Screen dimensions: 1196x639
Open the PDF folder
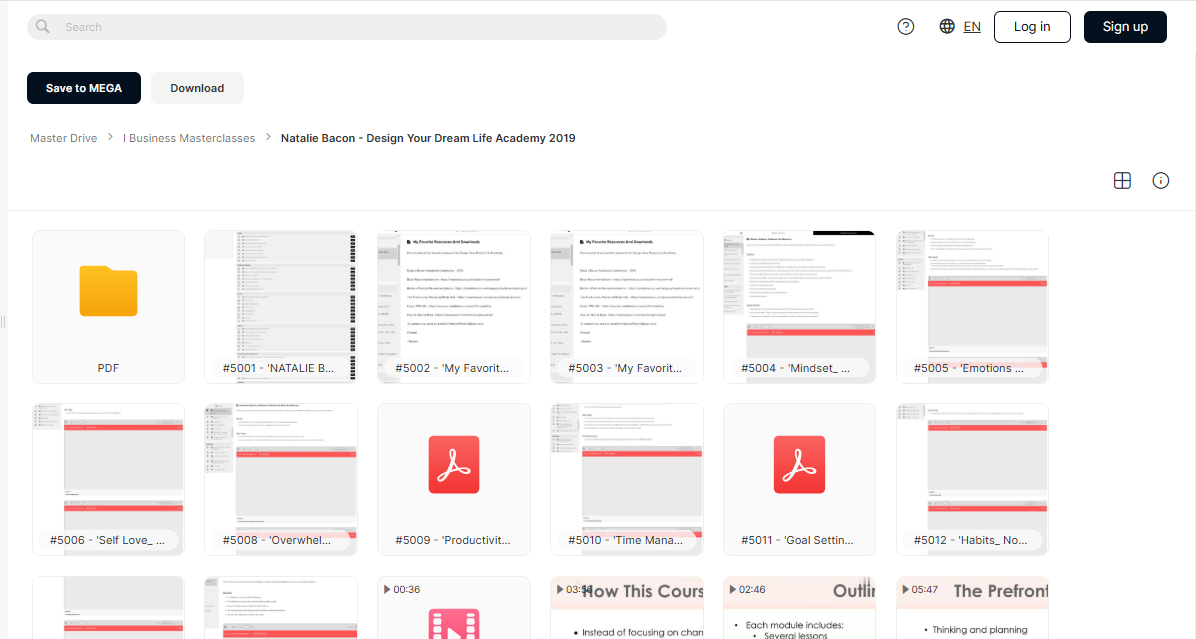(108, 307)
